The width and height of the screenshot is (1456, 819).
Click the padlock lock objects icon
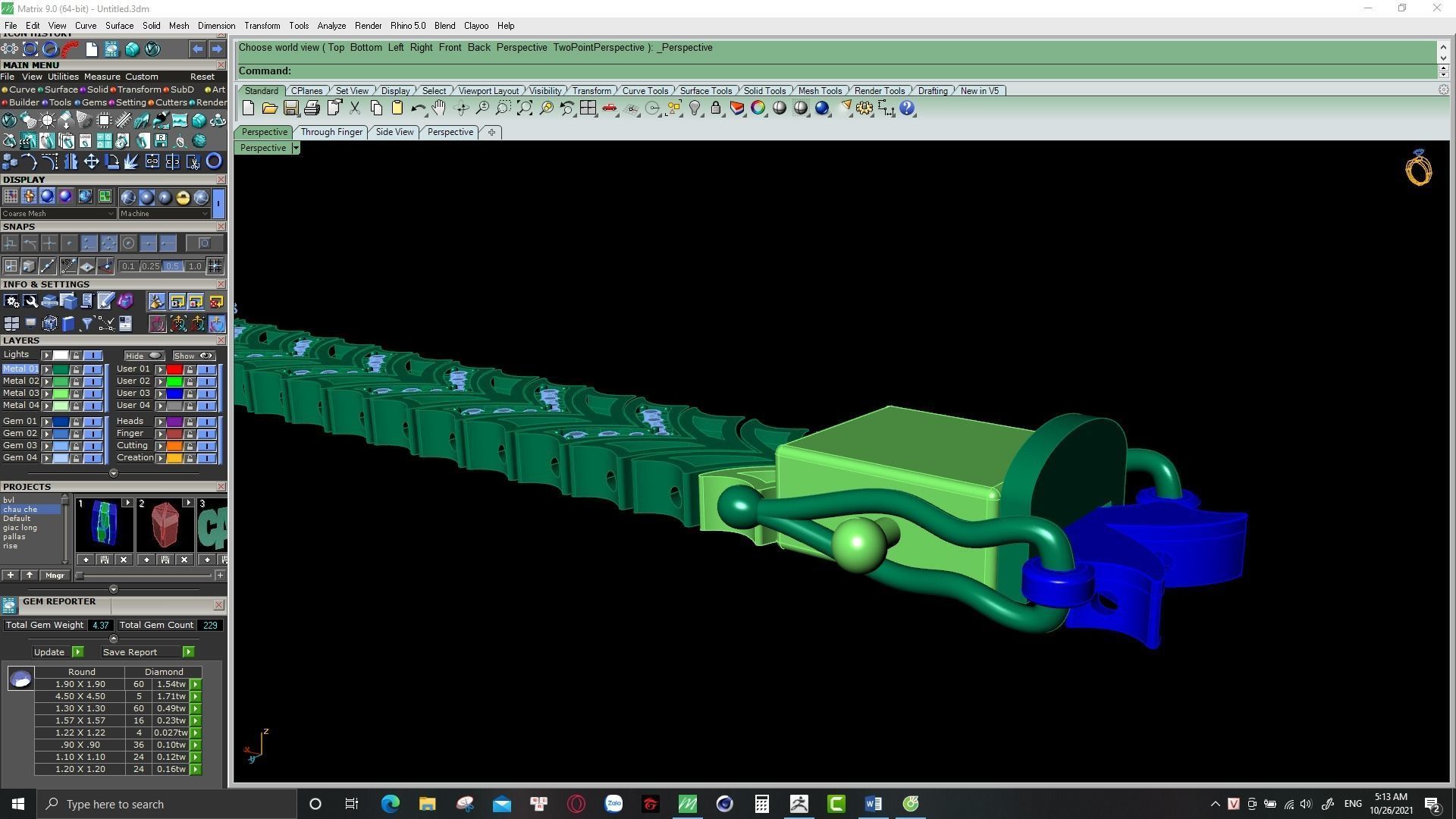tap(716, 108)
